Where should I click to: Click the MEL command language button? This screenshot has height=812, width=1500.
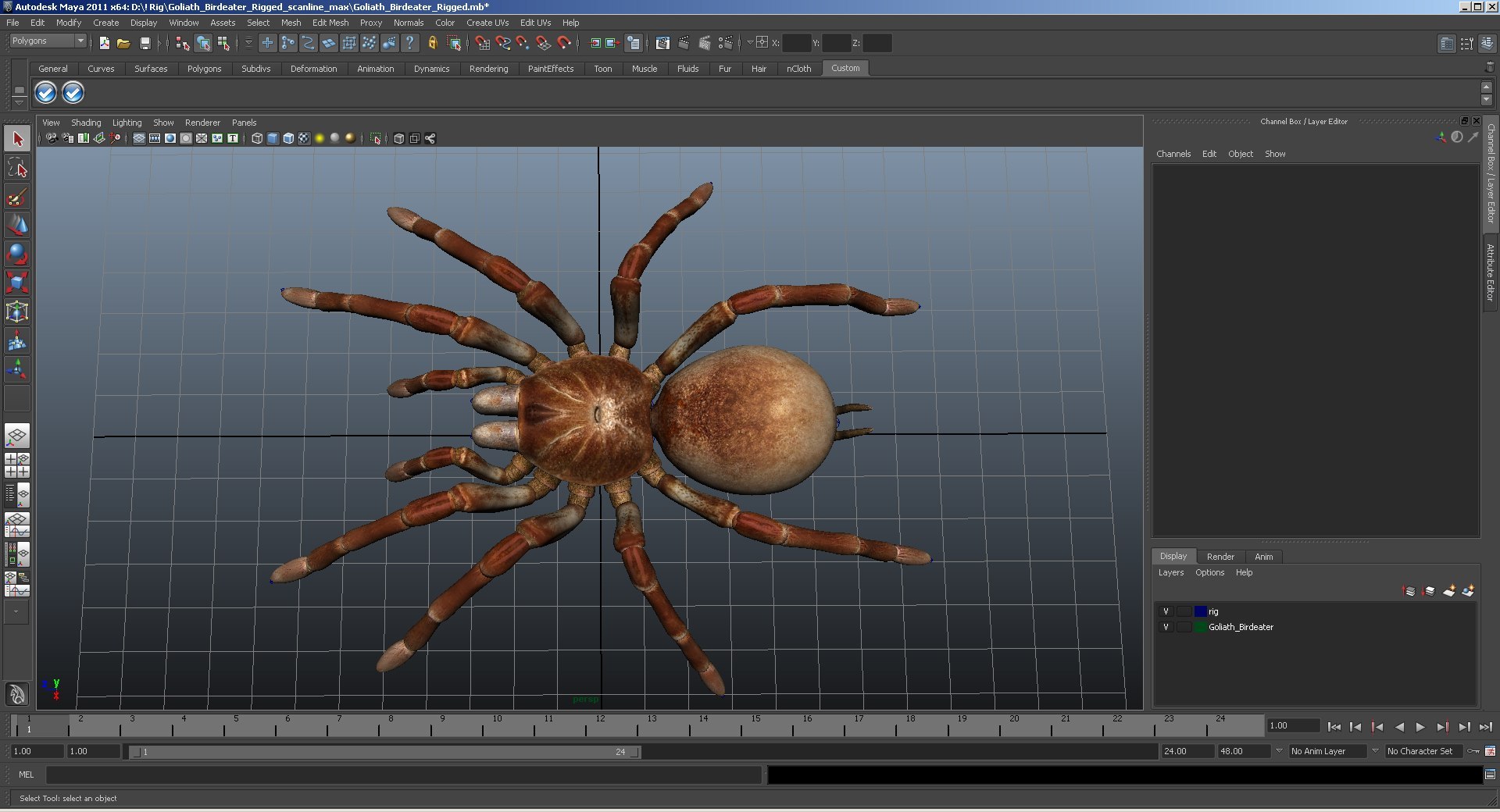(27, 775)
